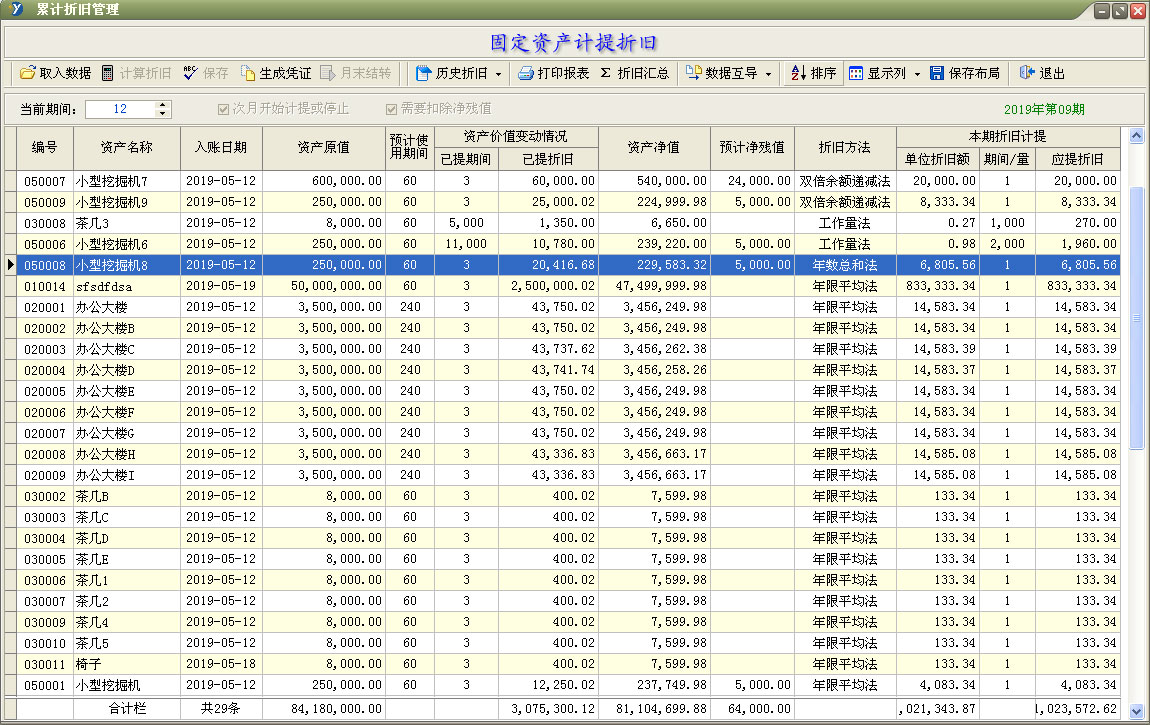The width and height of the screenshot is (1150, 725).
Task: Increase the 当前期间 value with the up arrow
Action: point(163,105)
